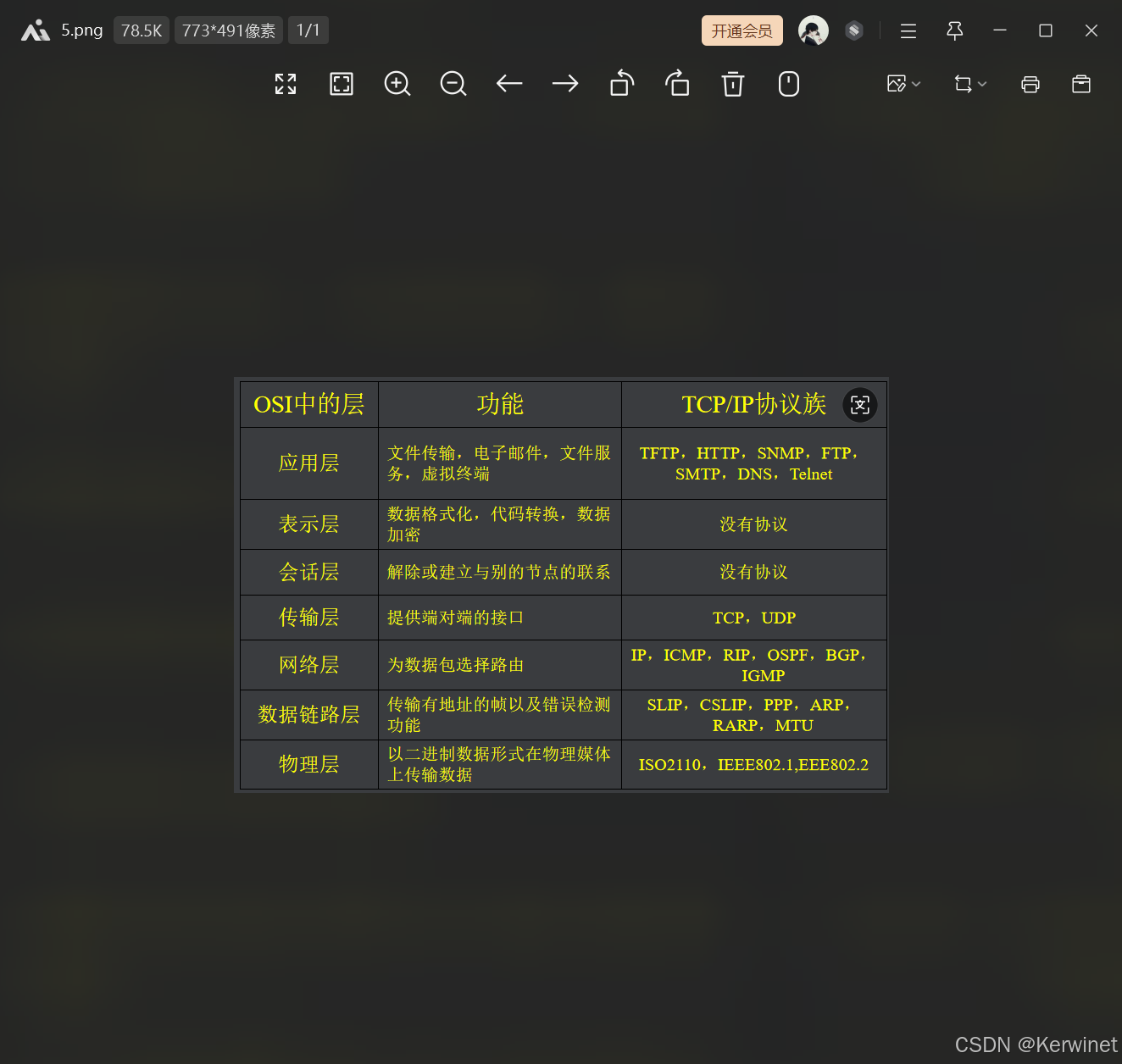Click the 1/1 image counter
The width and height of the screenshot is (1122, 1064).
[x=308, y=30]
